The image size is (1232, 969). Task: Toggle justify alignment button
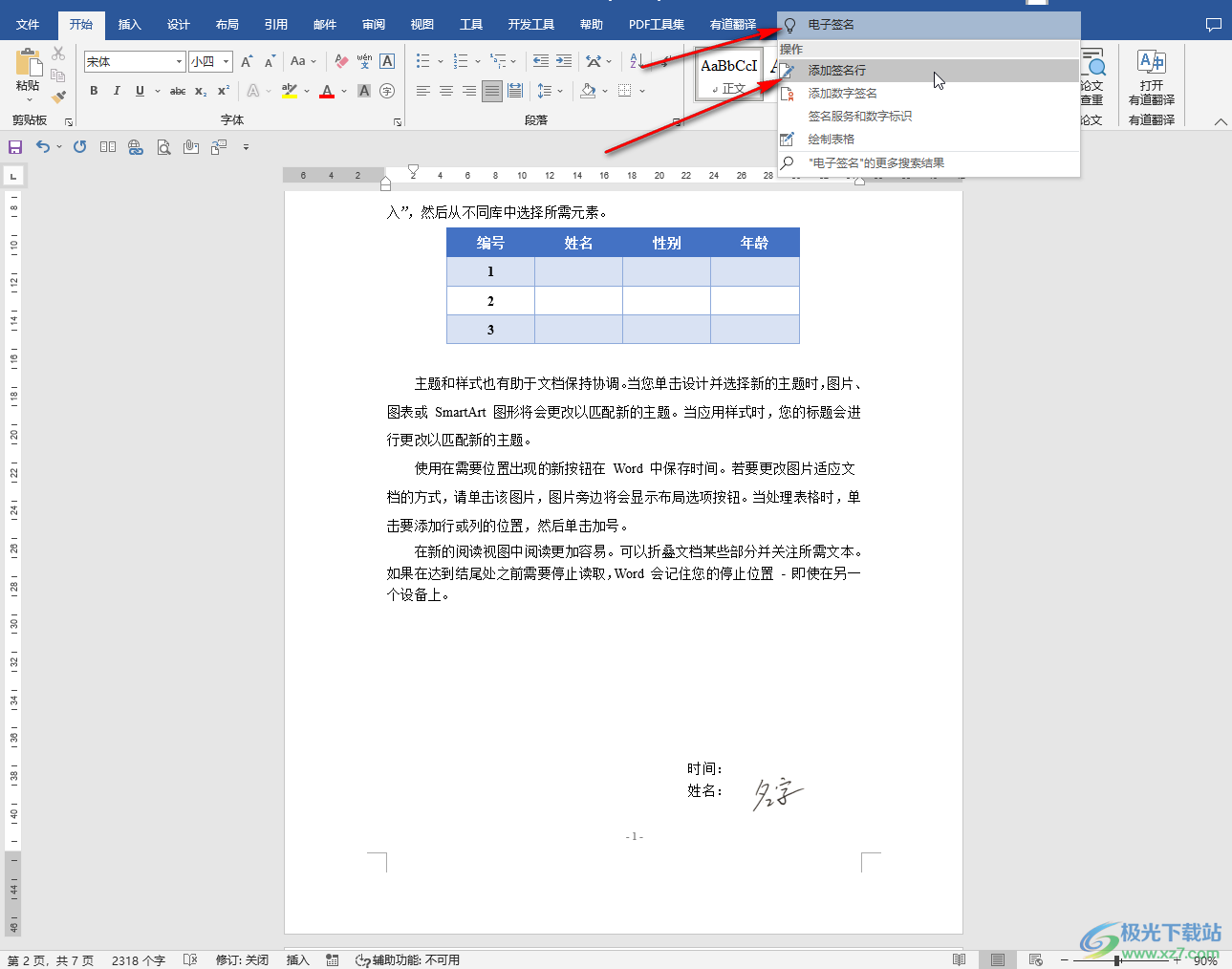(x=492, y=91)
